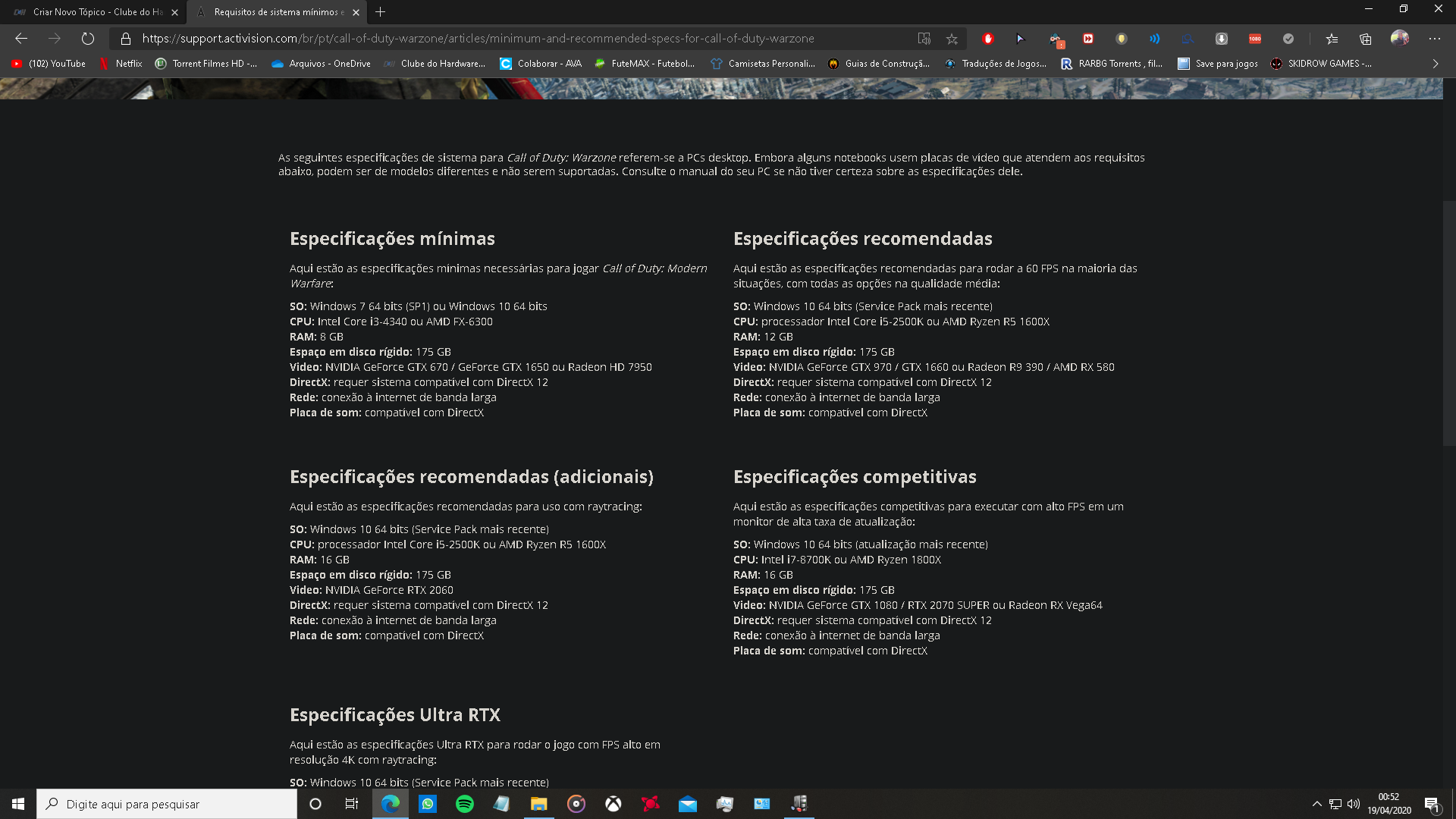Image resolution: width=1456 pixels, height=819 pixels.
Task: Close the Requisitos de sistema tab
Action: (356, 12)
